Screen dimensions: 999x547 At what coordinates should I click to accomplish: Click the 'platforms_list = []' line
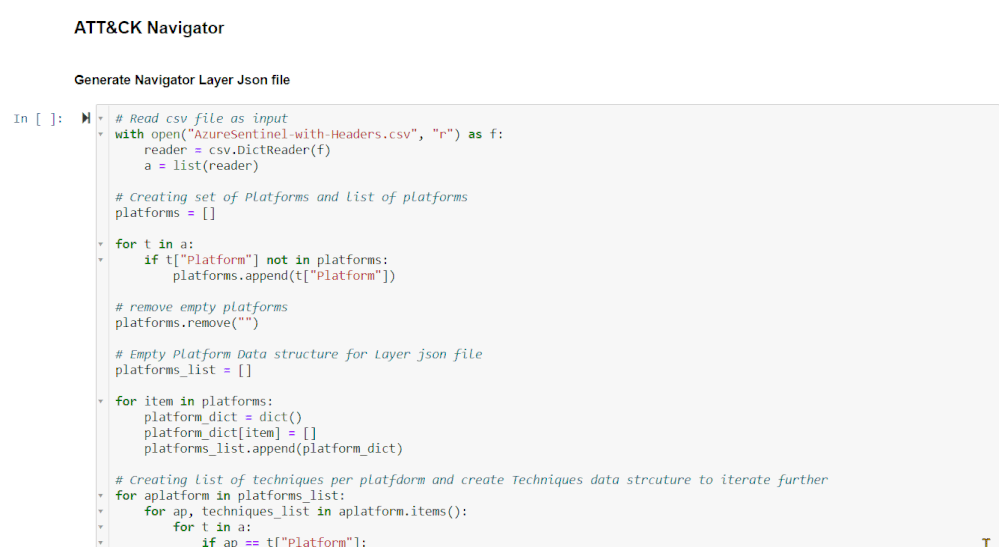[183, 370]
